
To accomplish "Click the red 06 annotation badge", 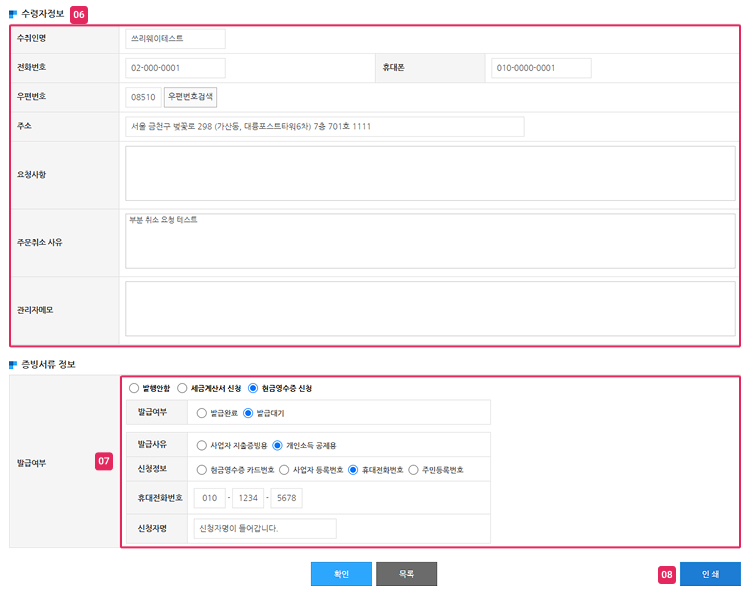I will pyautogui.click(x=79, y=15).
